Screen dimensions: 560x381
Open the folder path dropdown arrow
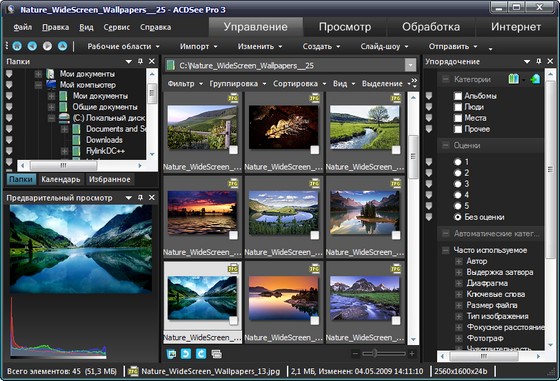tap(410, 65)
